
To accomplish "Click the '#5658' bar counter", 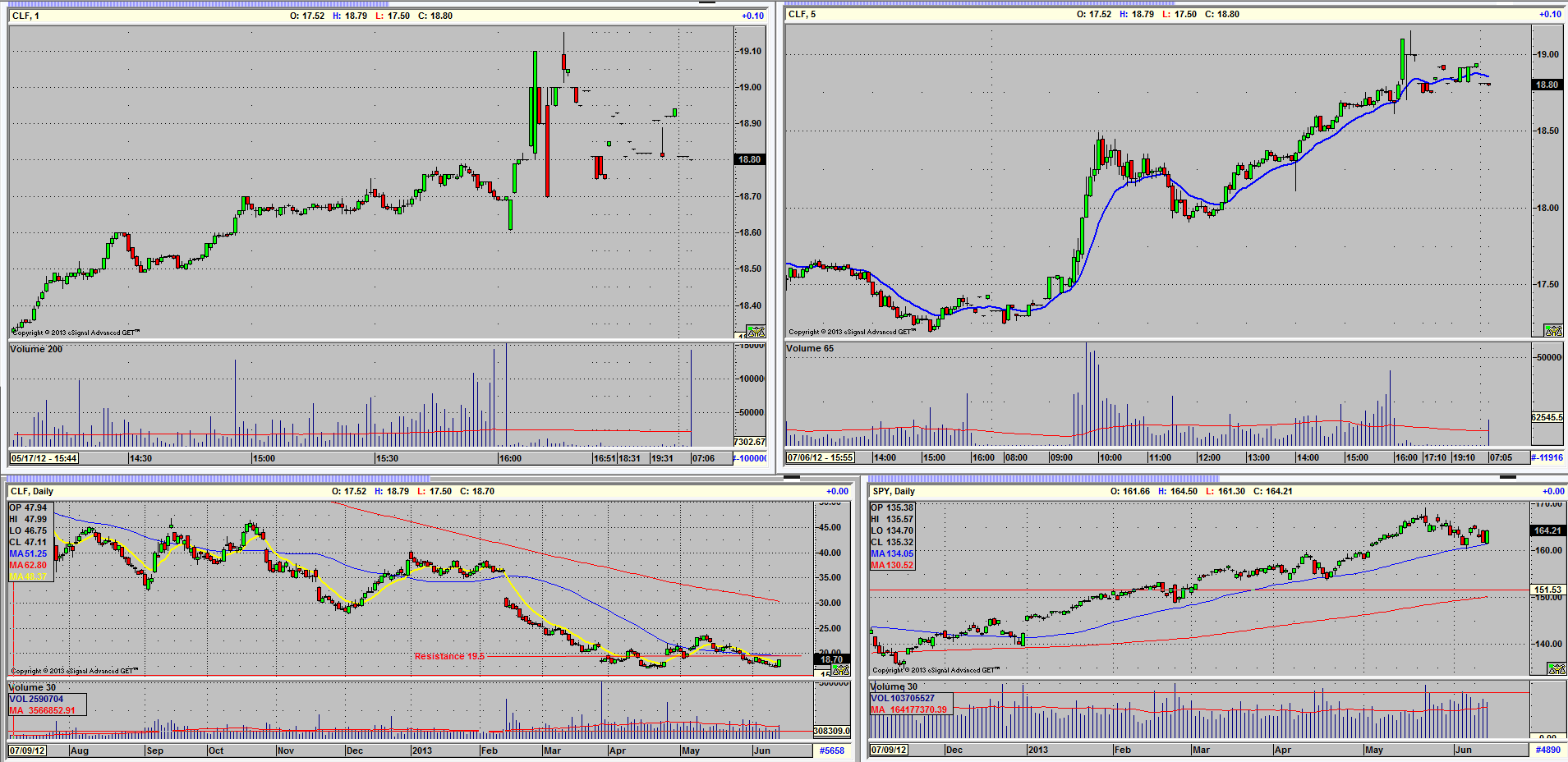I will click(832, 751).
